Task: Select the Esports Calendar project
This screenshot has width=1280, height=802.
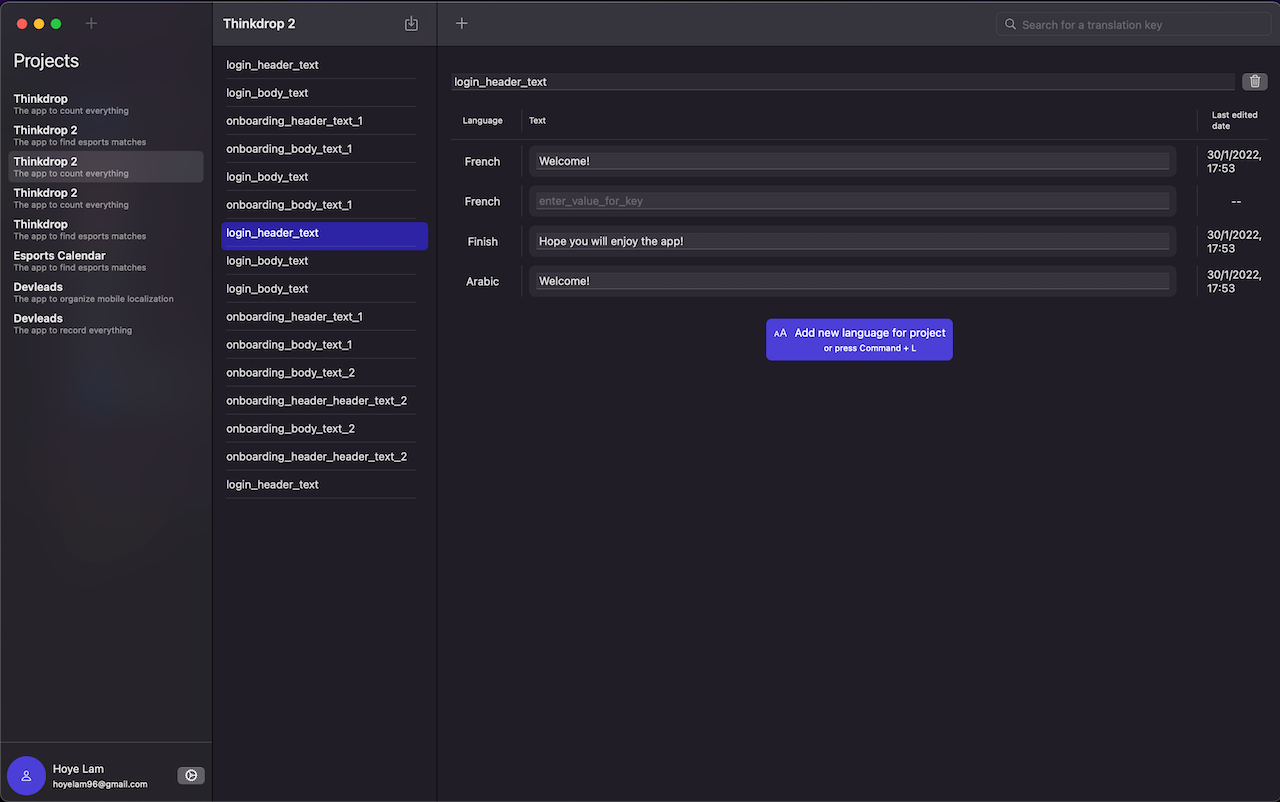Action: tap(106, 260)
